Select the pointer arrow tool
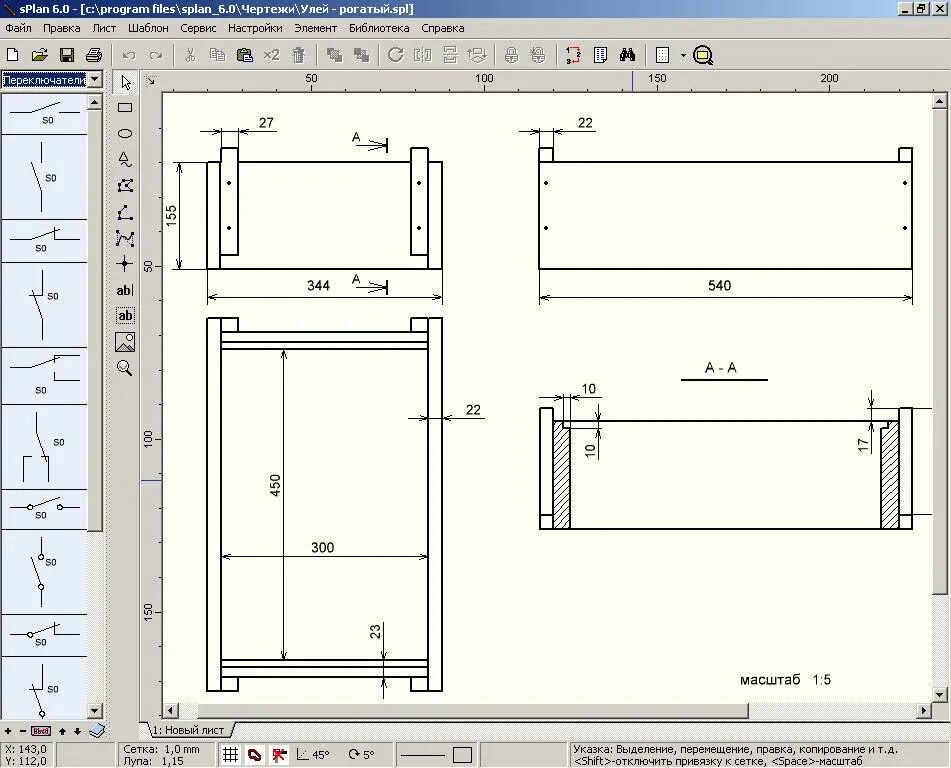Image resolution: width=951 pixels, height=768 pixels. [x=126, y=82]
